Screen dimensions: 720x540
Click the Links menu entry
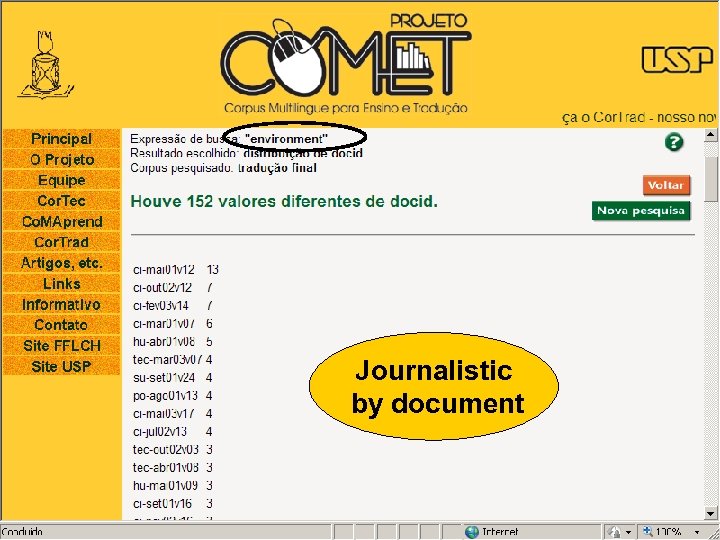(x=61, y=284)
